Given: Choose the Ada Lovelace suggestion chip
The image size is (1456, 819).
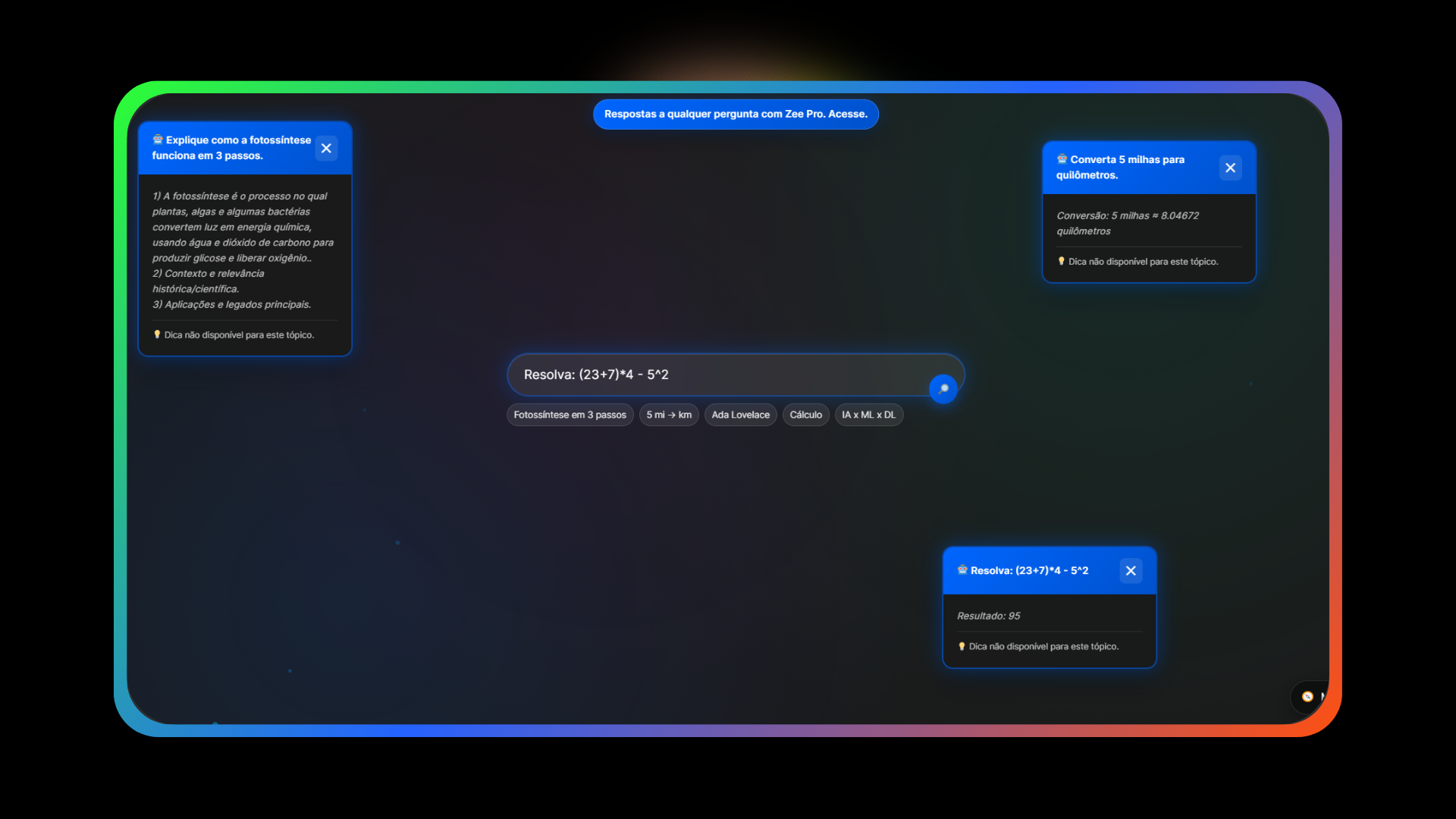Looking at the screenshot, I should pos(740,415).
